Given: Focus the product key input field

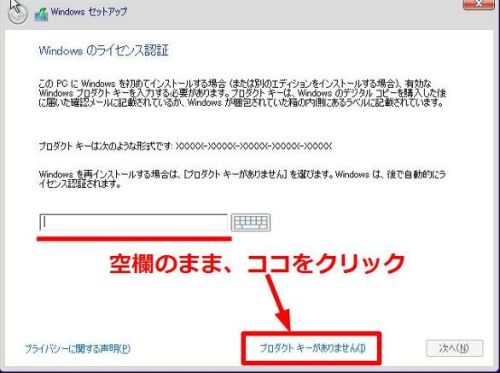Looking at the screenshot, I should [133, 222].
